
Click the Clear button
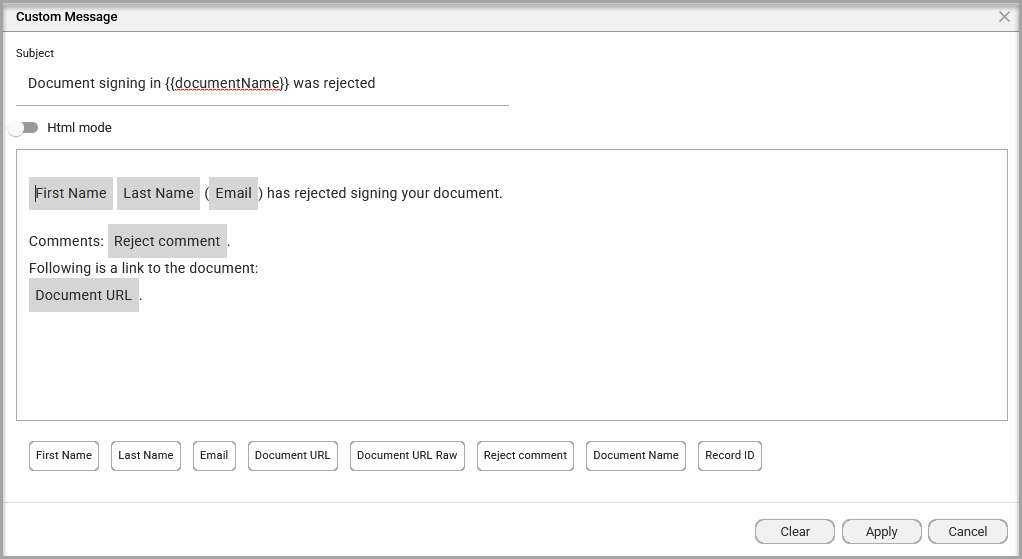[x=795, y=532]
